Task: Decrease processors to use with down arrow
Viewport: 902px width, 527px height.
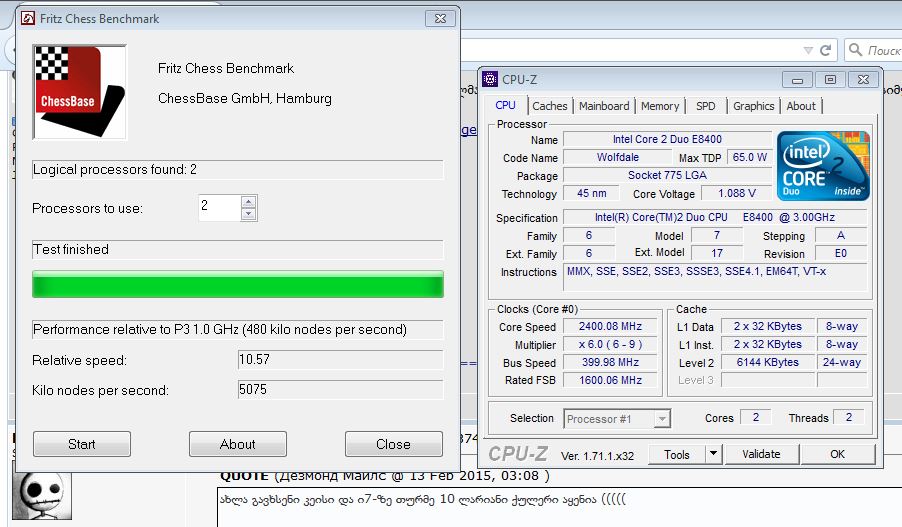Action: (x=249, y=214)
